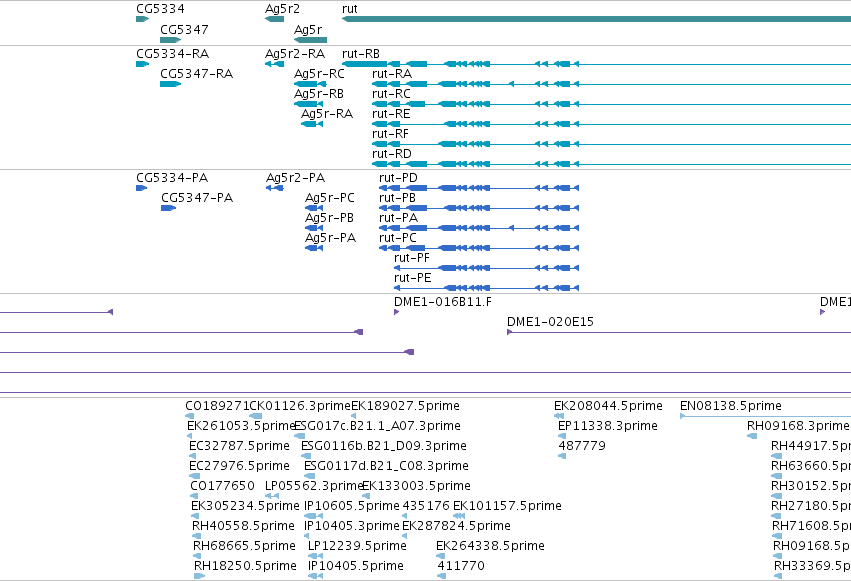Select the rut-PF protein label
851x581 pixels.
(412, 258)
